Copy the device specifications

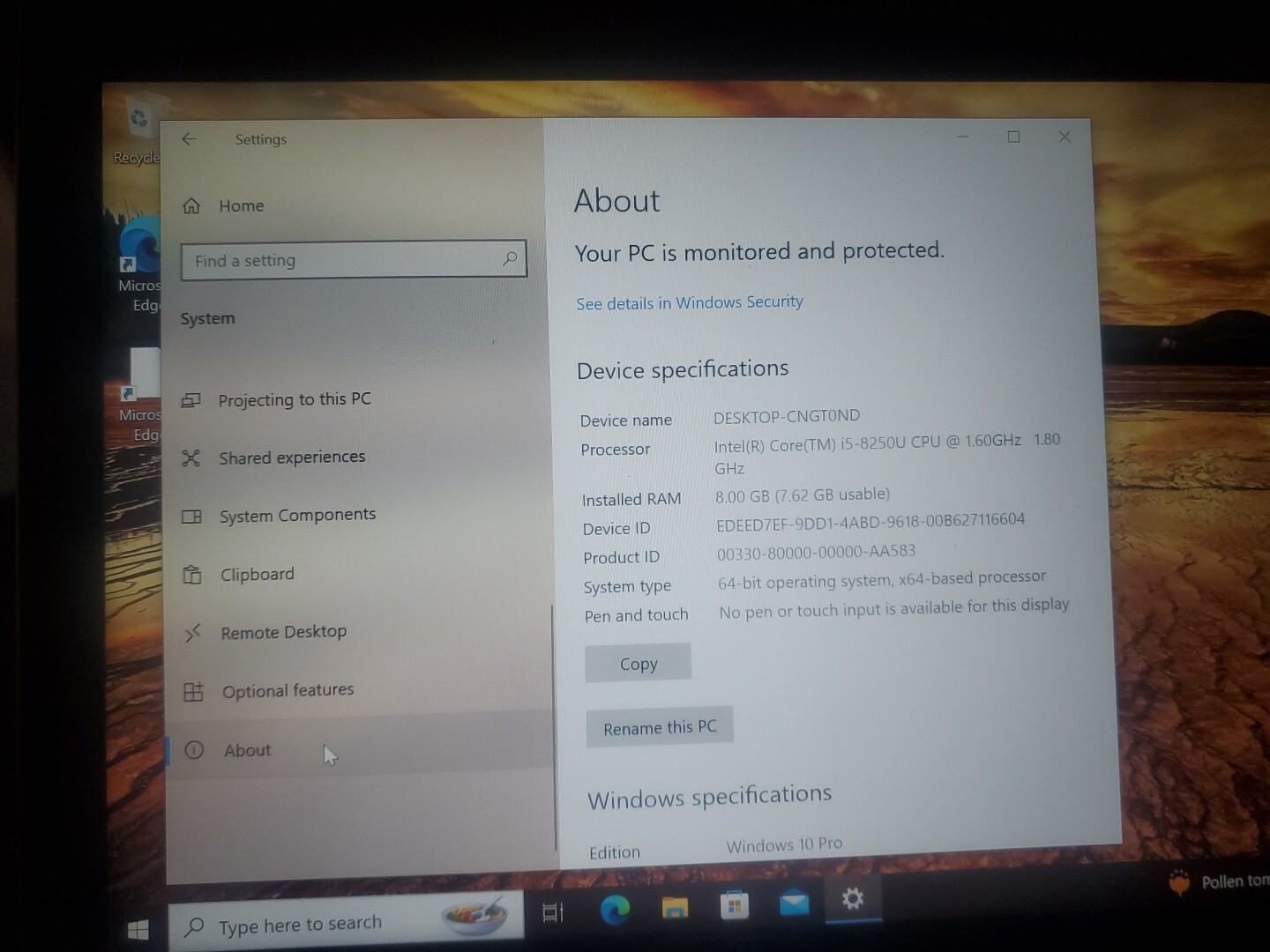point(638,664)
